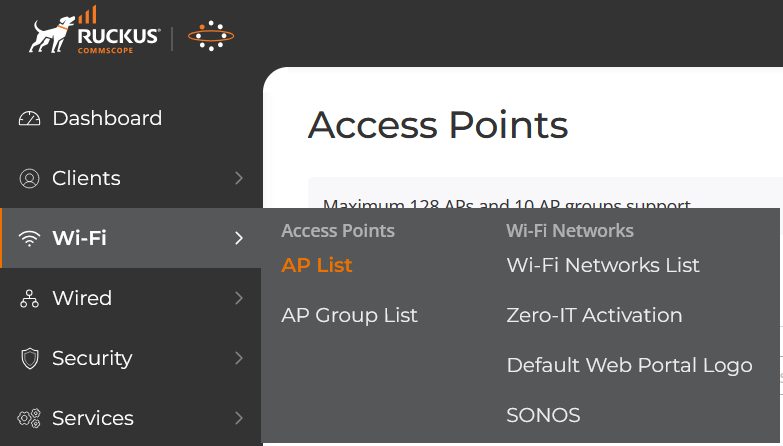This screenshot has height=446, width=783.
Task: Expand the Services submenu chevron
Action: click(x=239, y=418)
